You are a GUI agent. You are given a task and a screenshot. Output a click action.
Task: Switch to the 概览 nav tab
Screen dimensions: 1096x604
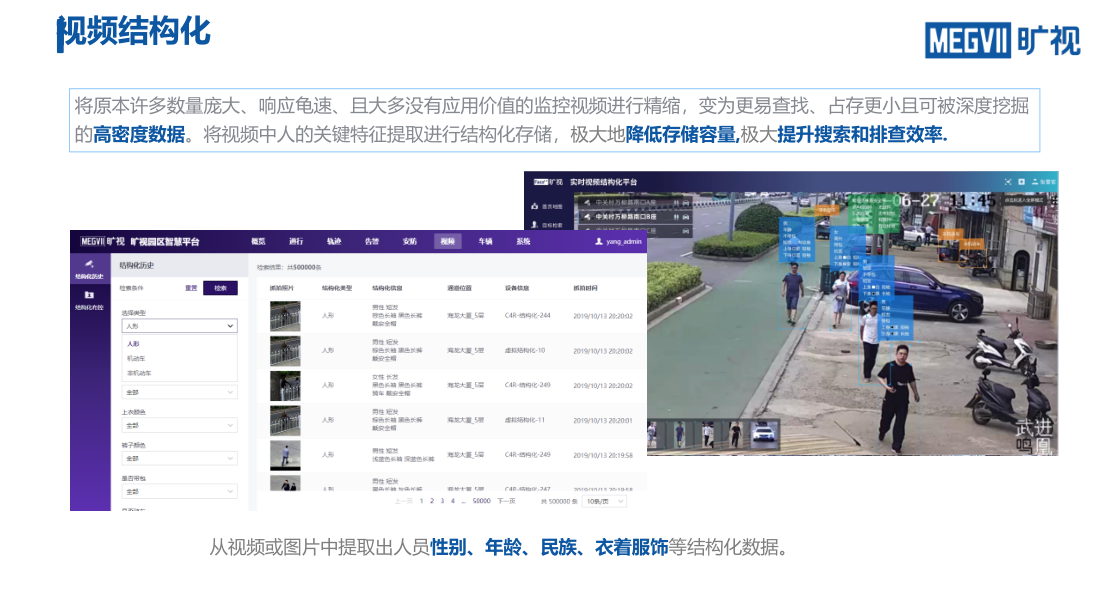click(x=259, y=241)
